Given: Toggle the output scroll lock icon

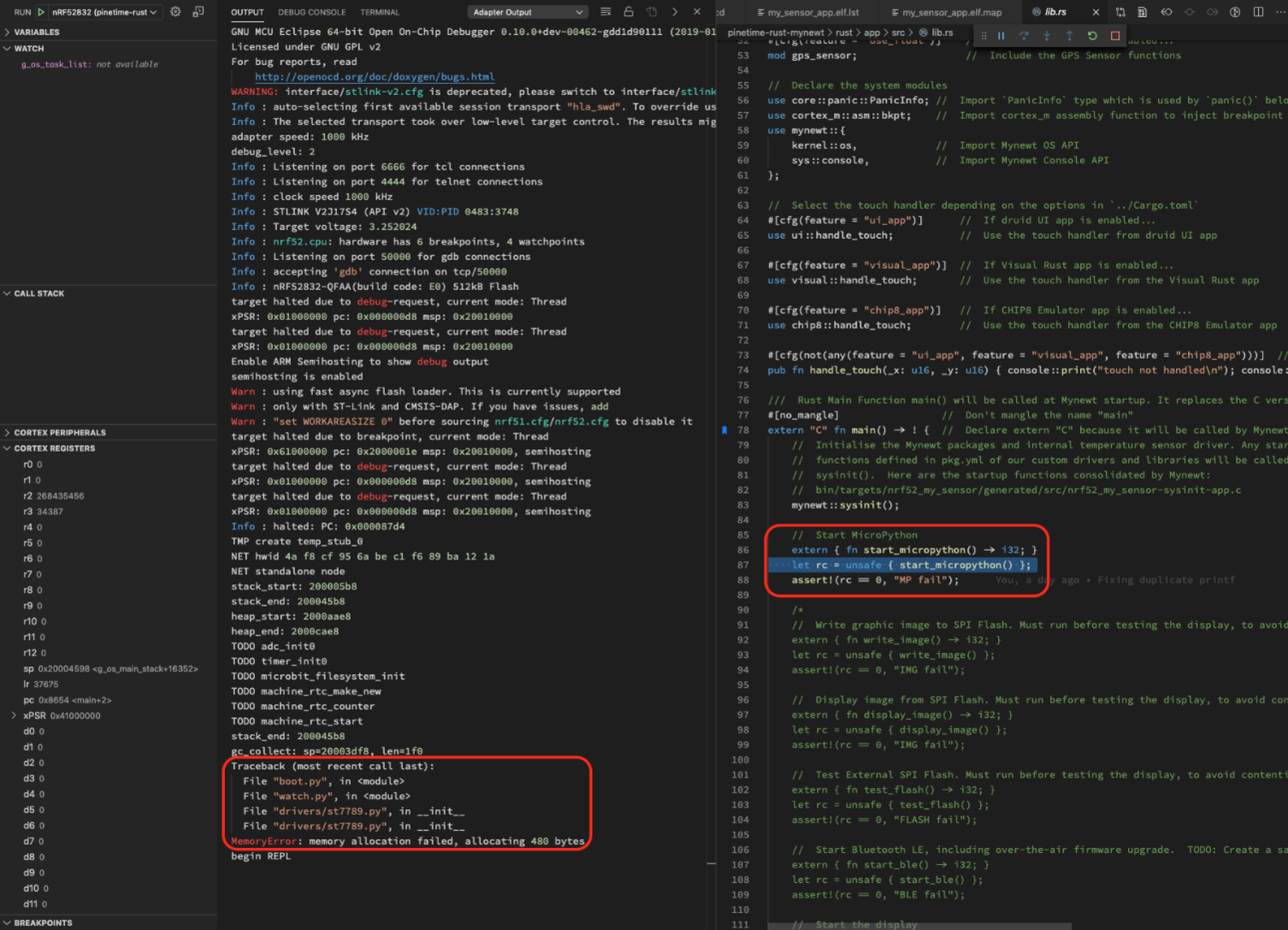Looking at the screenshot, I should 629,12.
